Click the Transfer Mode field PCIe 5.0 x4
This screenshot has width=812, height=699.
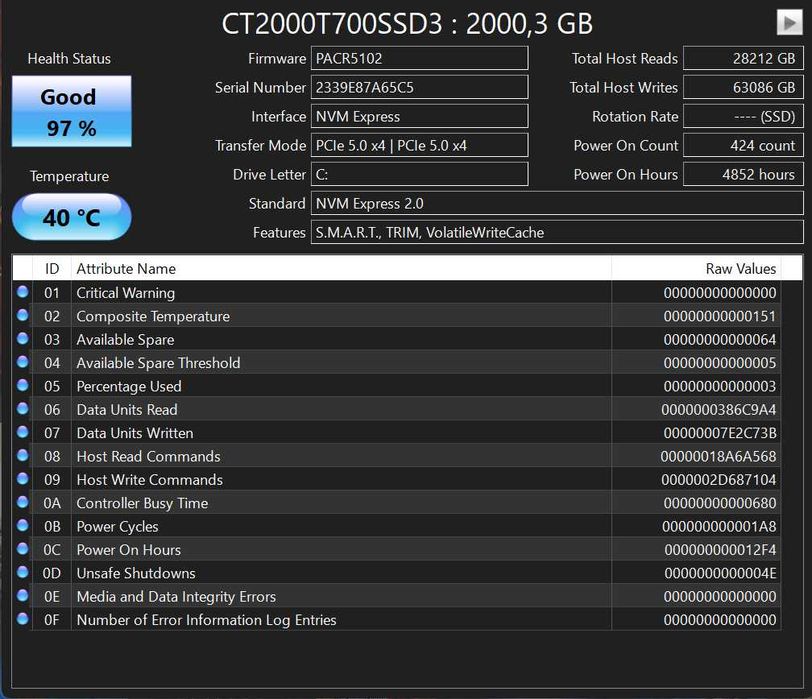pos(419,145)
